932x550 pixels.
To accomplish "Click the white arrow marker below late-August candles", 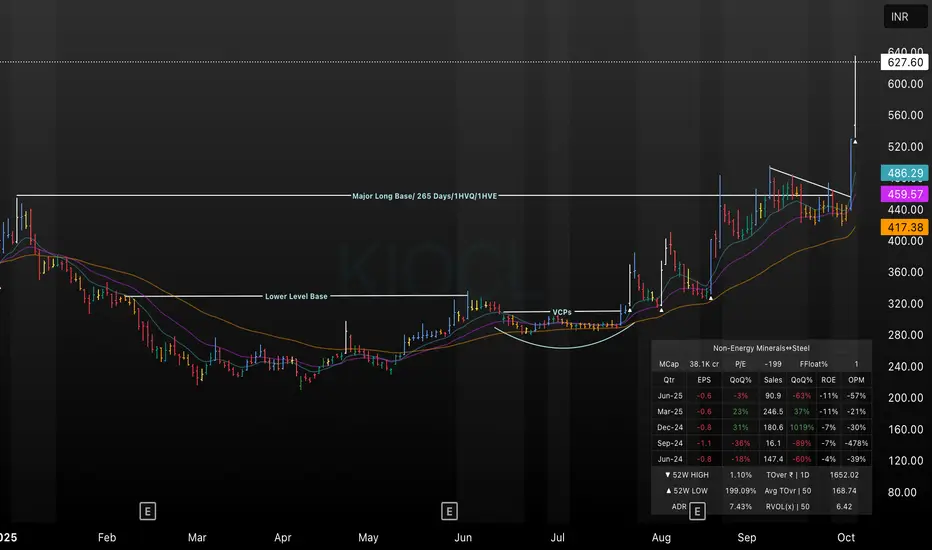I will point(710,297).
